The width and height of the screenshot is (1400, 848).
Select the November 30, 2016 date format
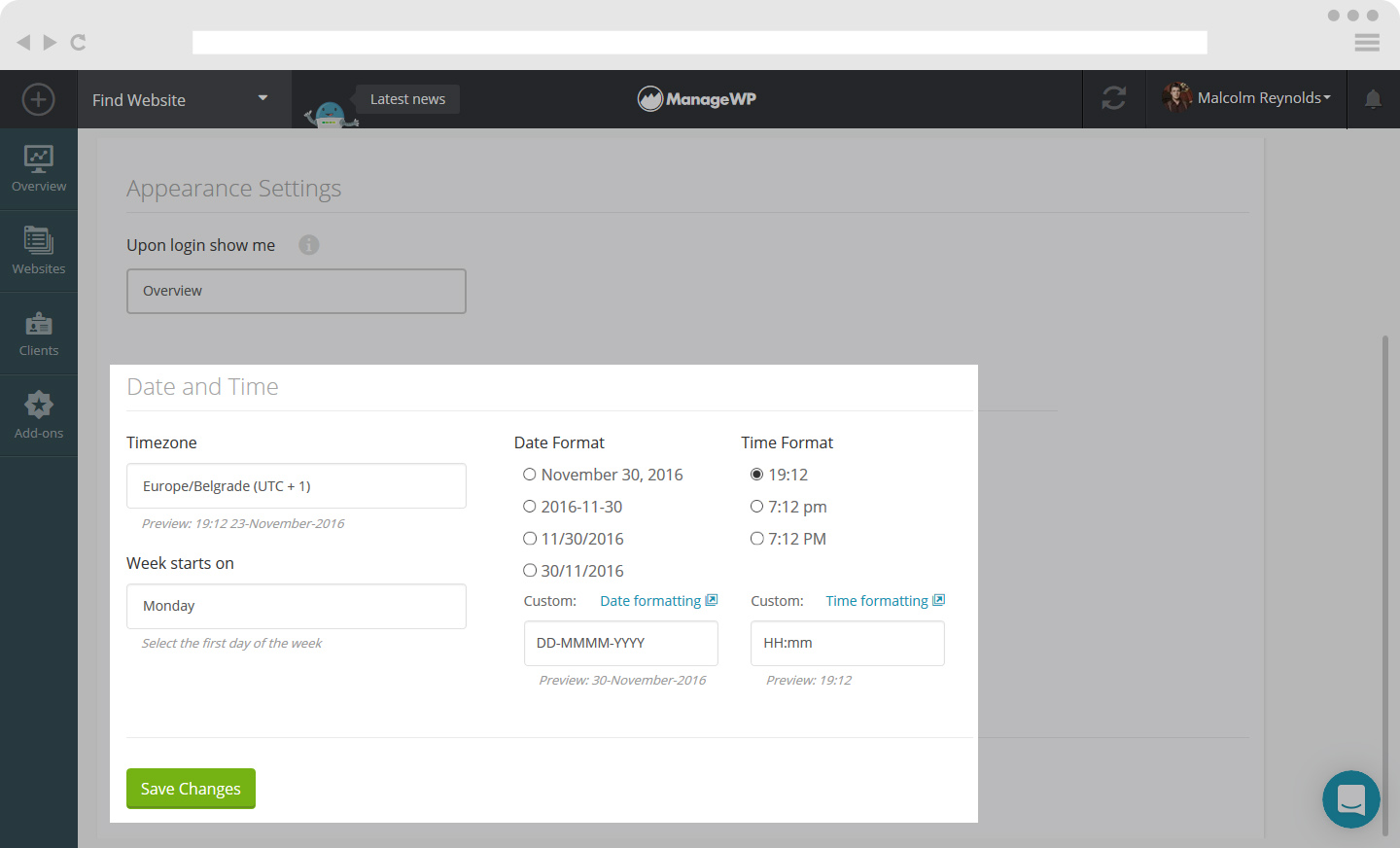coord(530,475)
